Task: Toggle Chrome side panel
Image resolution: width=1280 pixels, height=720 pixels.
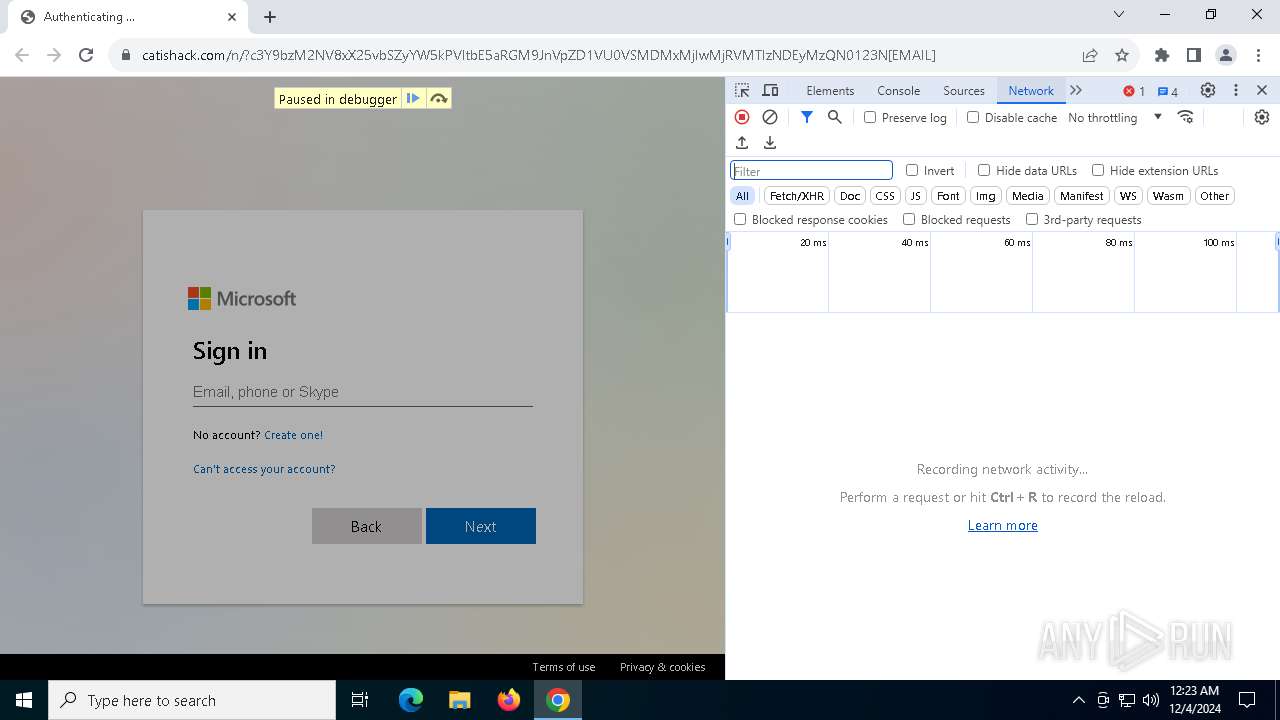Action: [x=1194, y=55]
